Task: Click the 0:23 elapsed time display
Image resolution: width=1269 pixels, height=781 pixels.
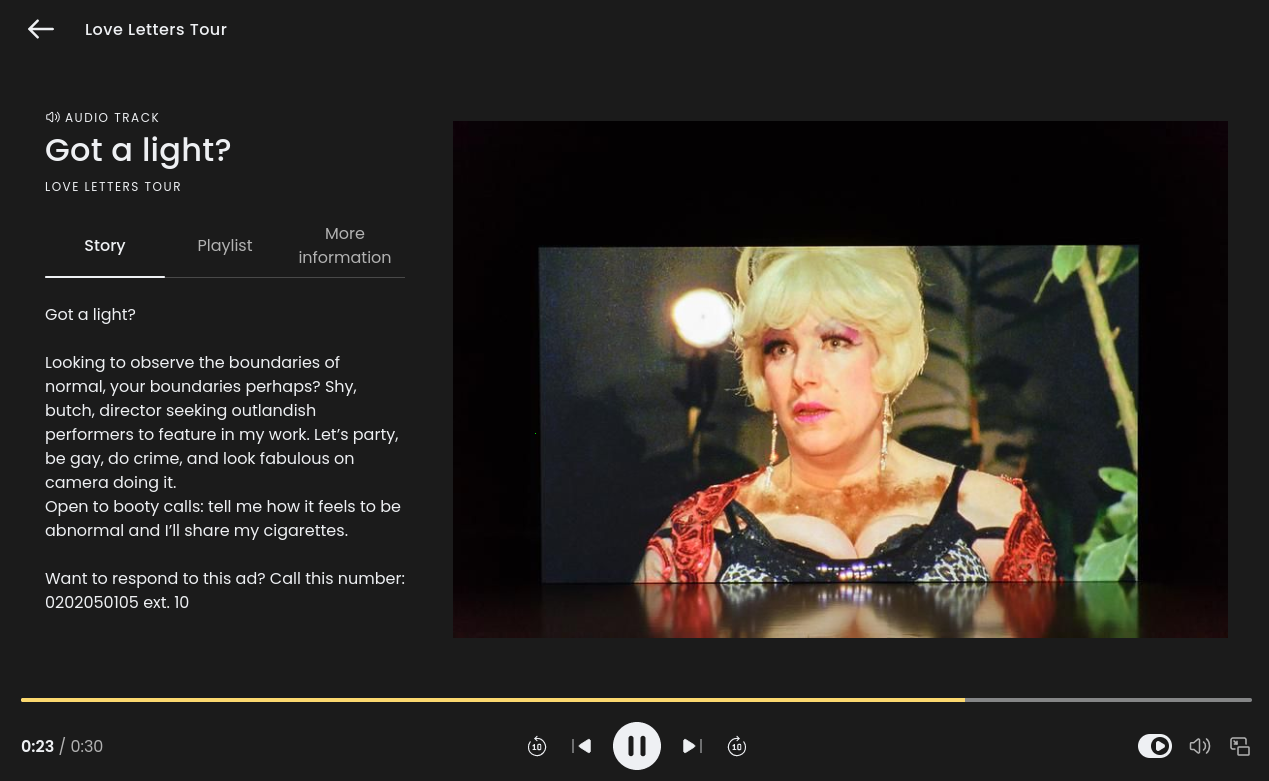Action: tap(37, 747)
